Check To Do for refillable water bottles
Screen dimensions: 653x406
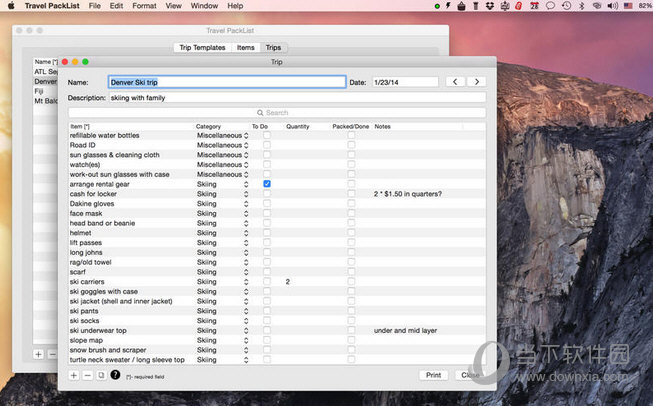point(267,135)
